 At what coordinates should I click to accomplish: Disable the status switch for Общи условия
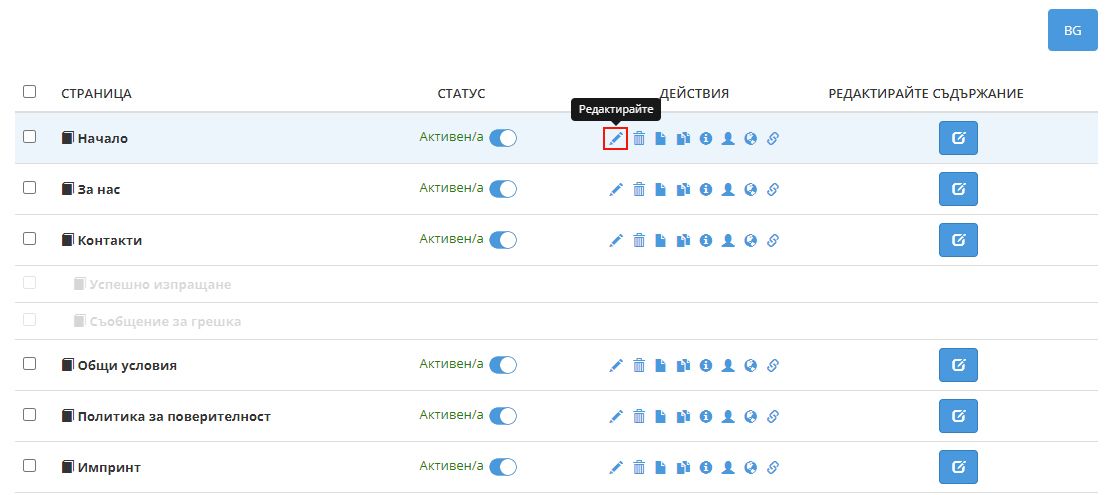[x=503, y=365]
